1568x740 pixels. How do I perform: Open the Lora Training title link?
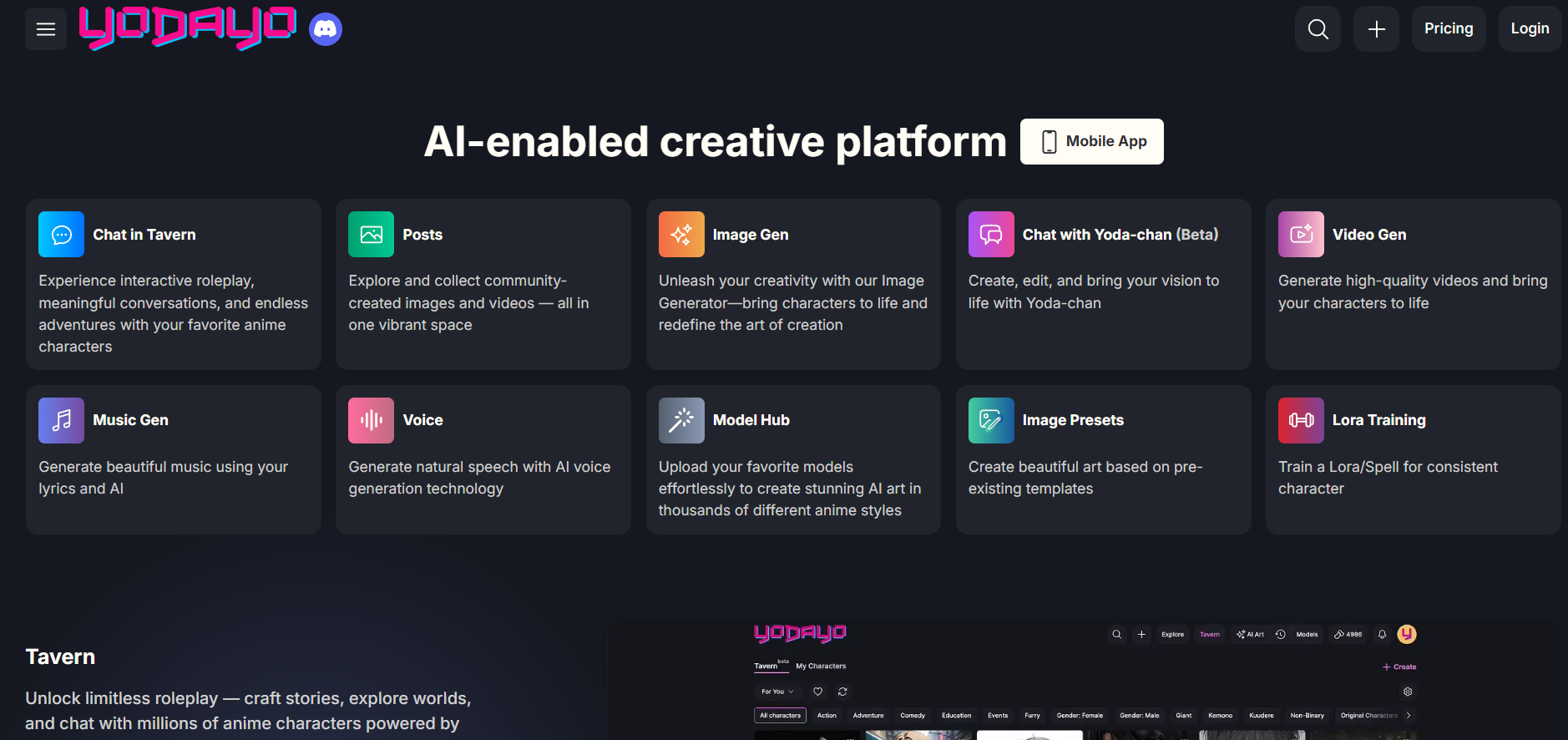pyautogui.click(x=1379, y=420)
